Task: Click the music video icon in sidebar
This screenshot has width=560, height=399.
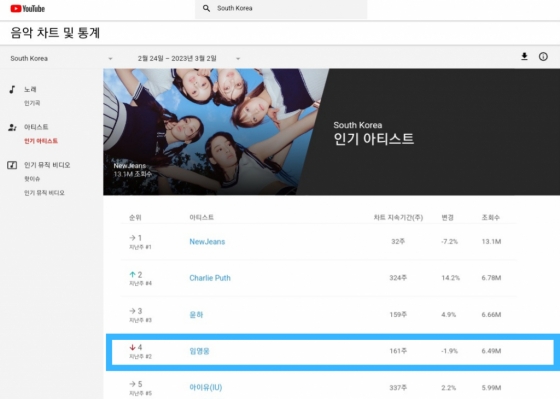Action: [12, 165]
